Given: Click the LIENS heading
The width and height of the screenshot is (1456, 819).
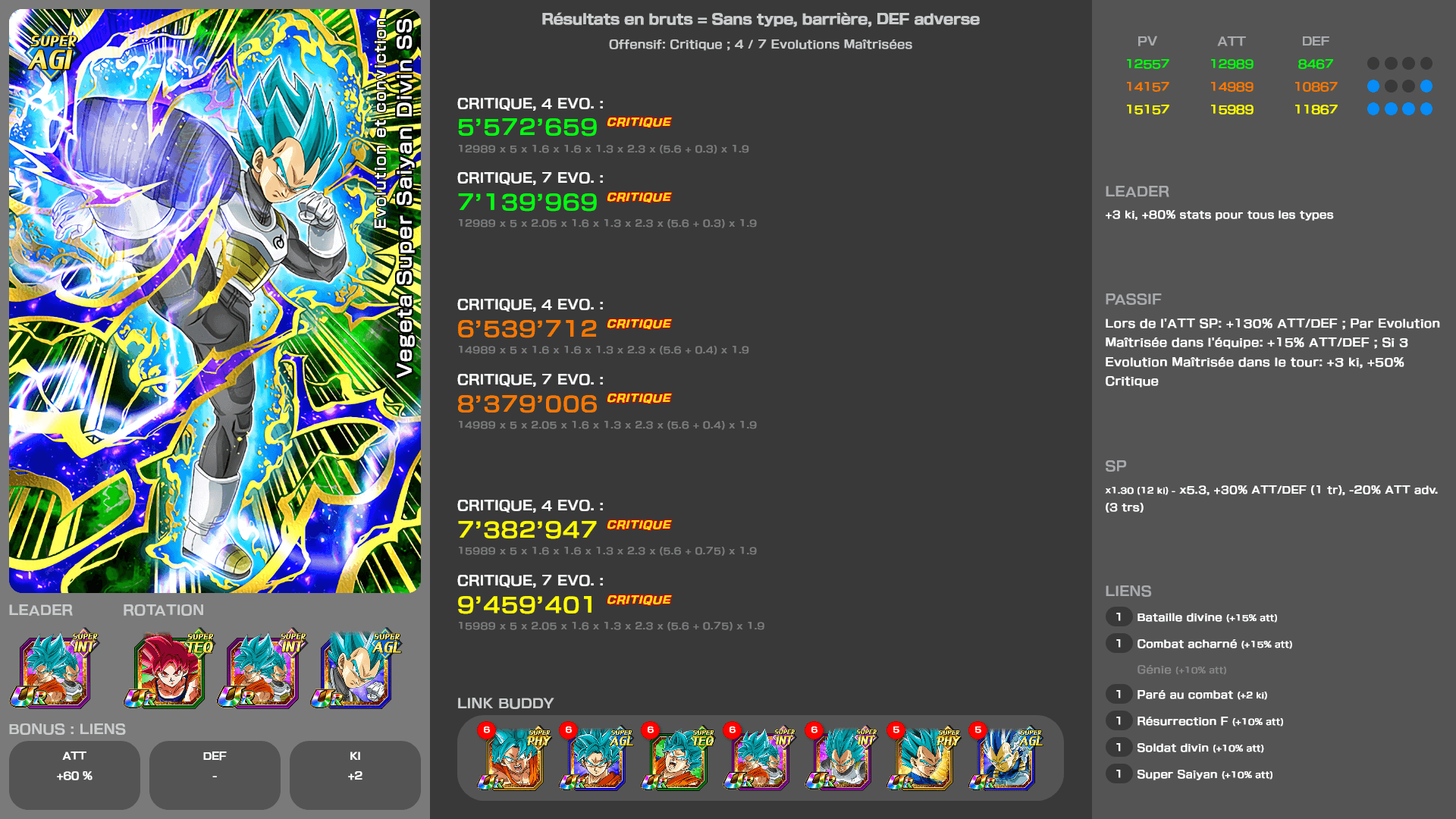Looking at the screenshot, I should pos(1128,591).
